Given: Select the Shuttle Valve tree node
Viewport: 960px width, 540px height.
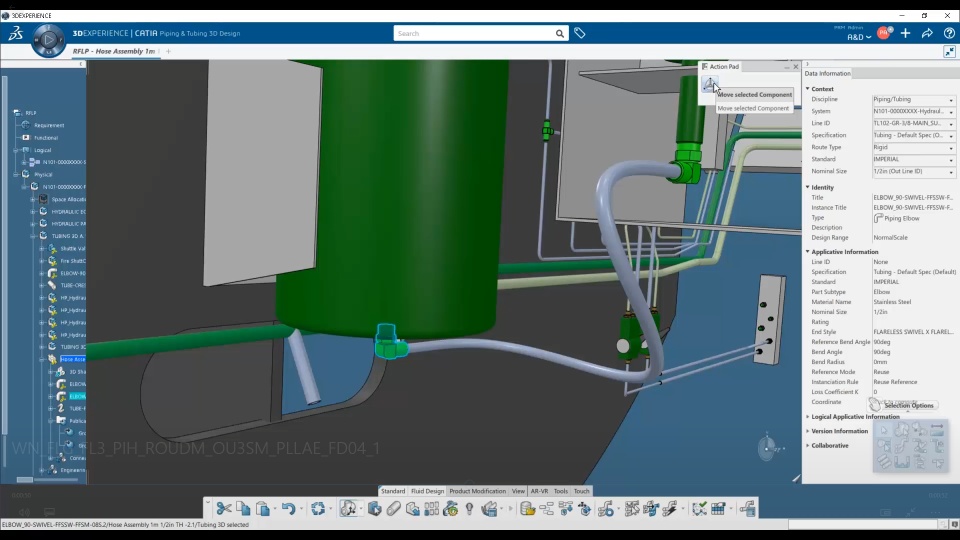Looking at the screenshot, I should click(x=73, y=249).
